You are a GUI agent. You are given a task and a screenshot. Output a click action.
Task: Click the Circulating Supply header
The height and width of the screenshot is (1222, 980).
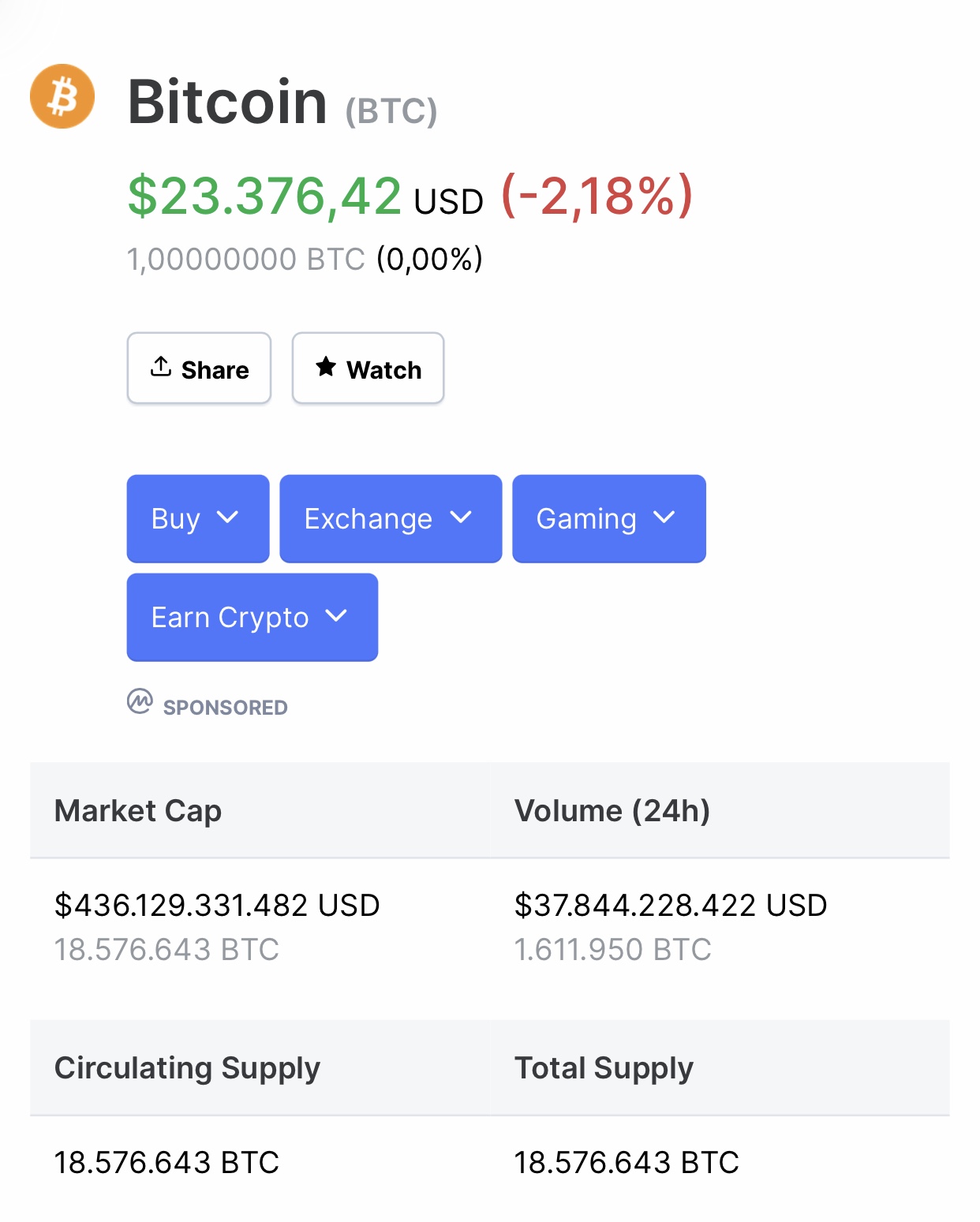pos(187,1068)
